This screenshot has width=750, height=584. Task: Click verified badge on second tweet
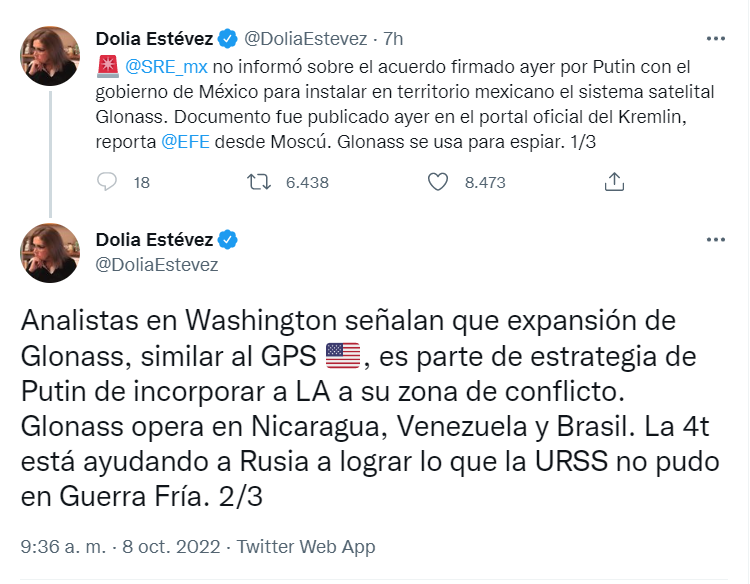[x=228, y=241]
